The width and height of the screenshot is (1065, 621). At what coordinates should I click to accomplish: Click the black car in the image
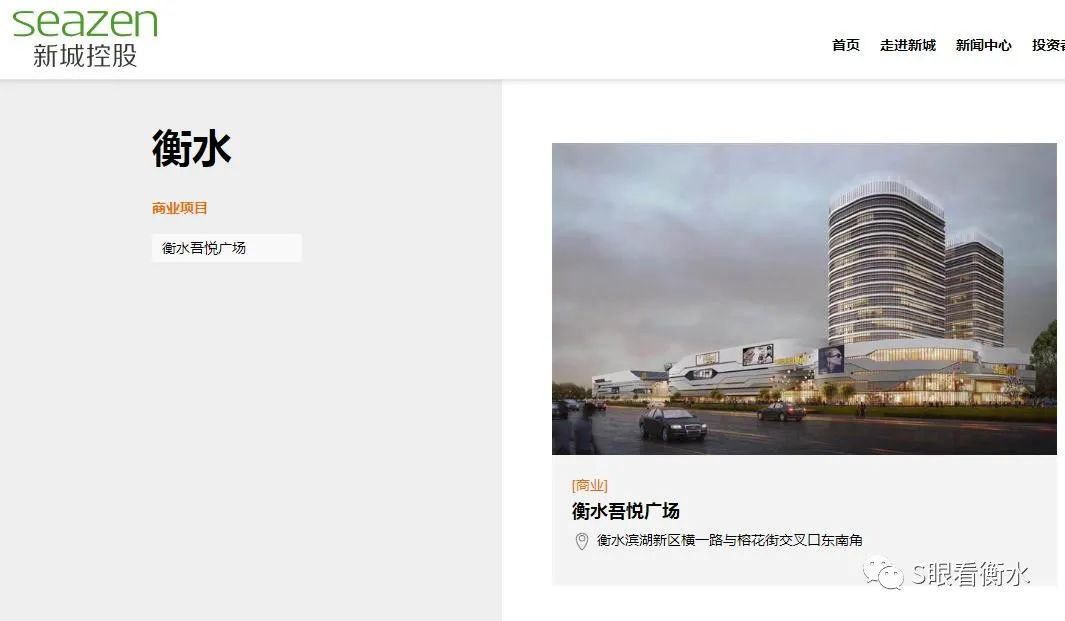point(673,423)
